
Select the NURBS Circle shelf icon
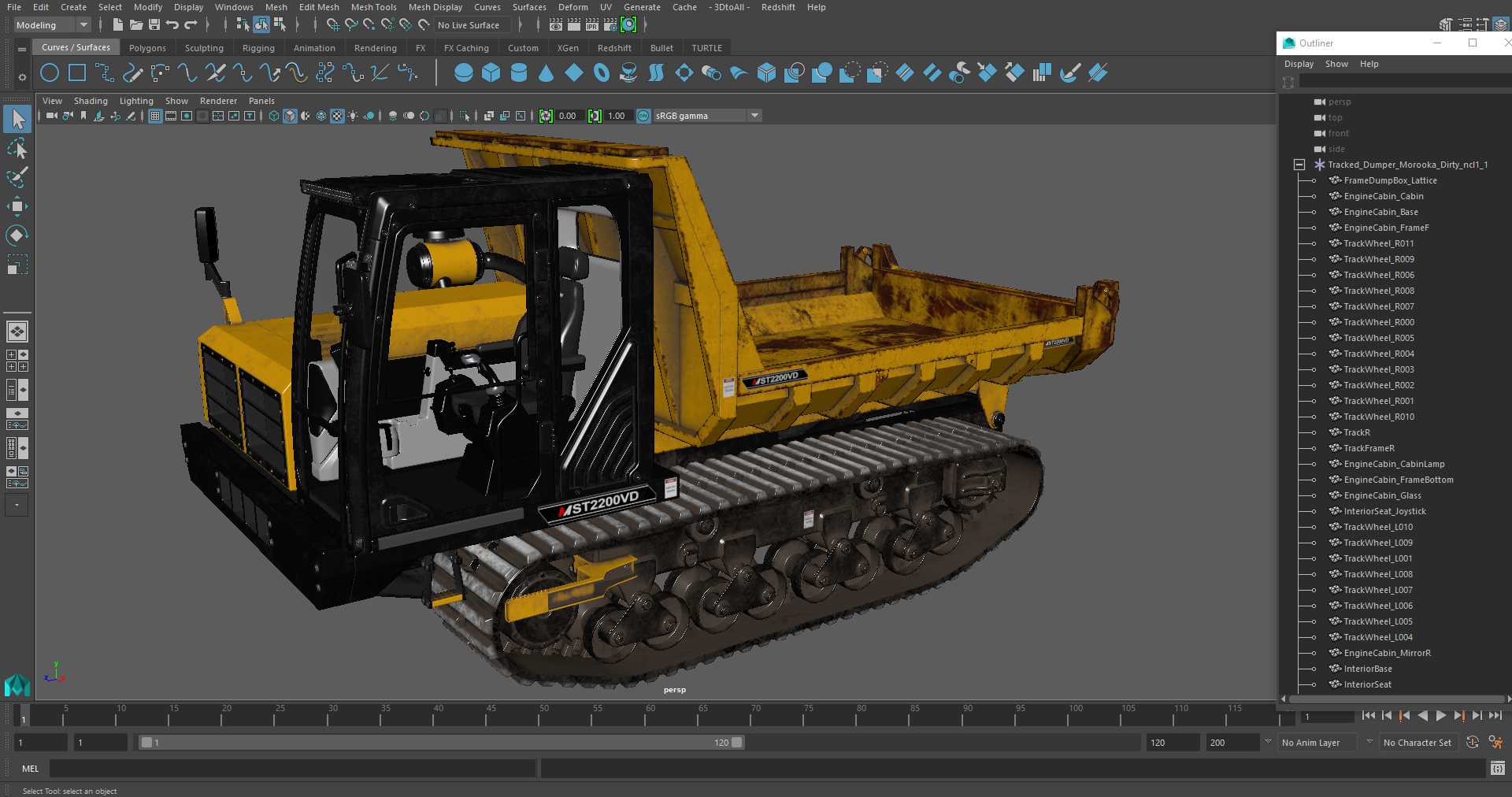(50, 73)
